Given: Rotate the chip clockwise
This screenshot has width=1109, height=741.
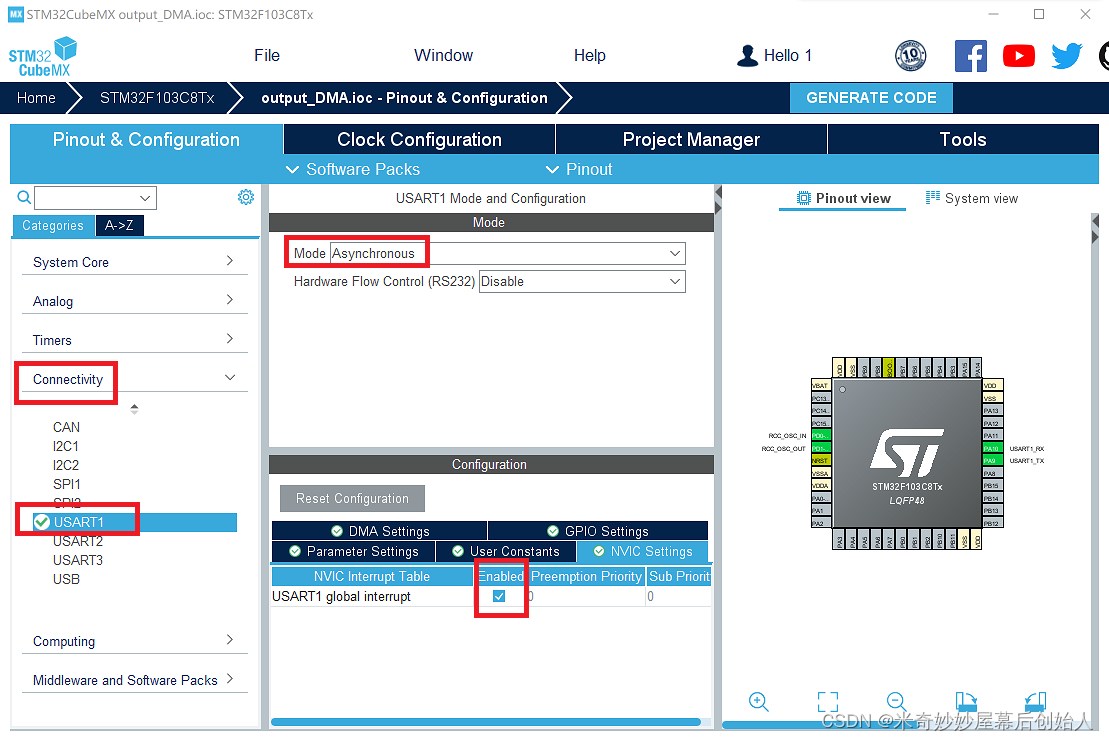Looking at the screenshot, I should (x=965, y=701).
